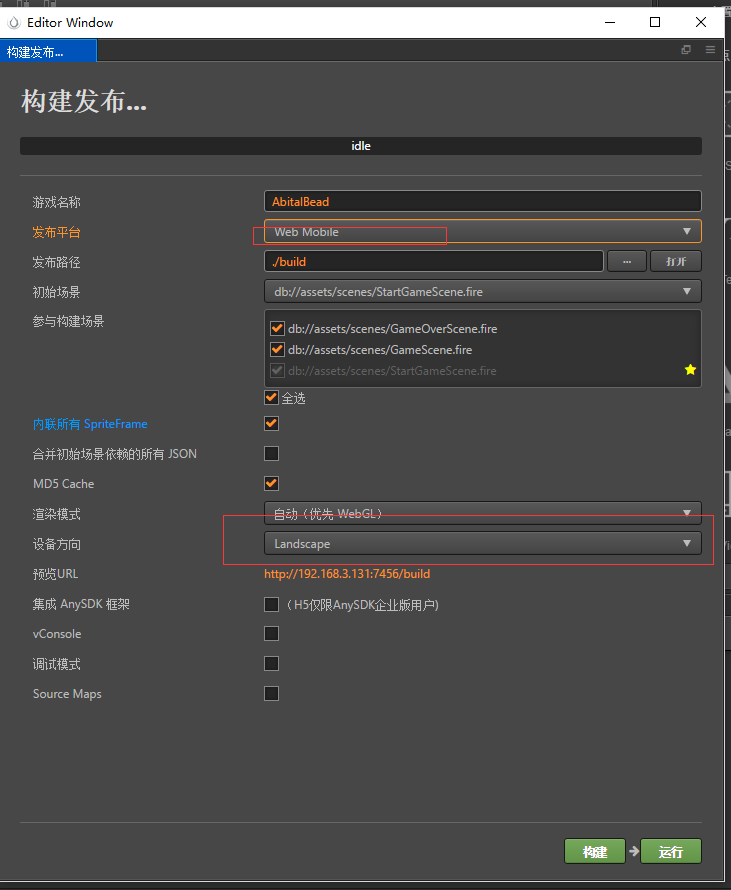Click the ... browse button for the build path
This screenshot has width=731, height=890.
(x=627, y=262)
